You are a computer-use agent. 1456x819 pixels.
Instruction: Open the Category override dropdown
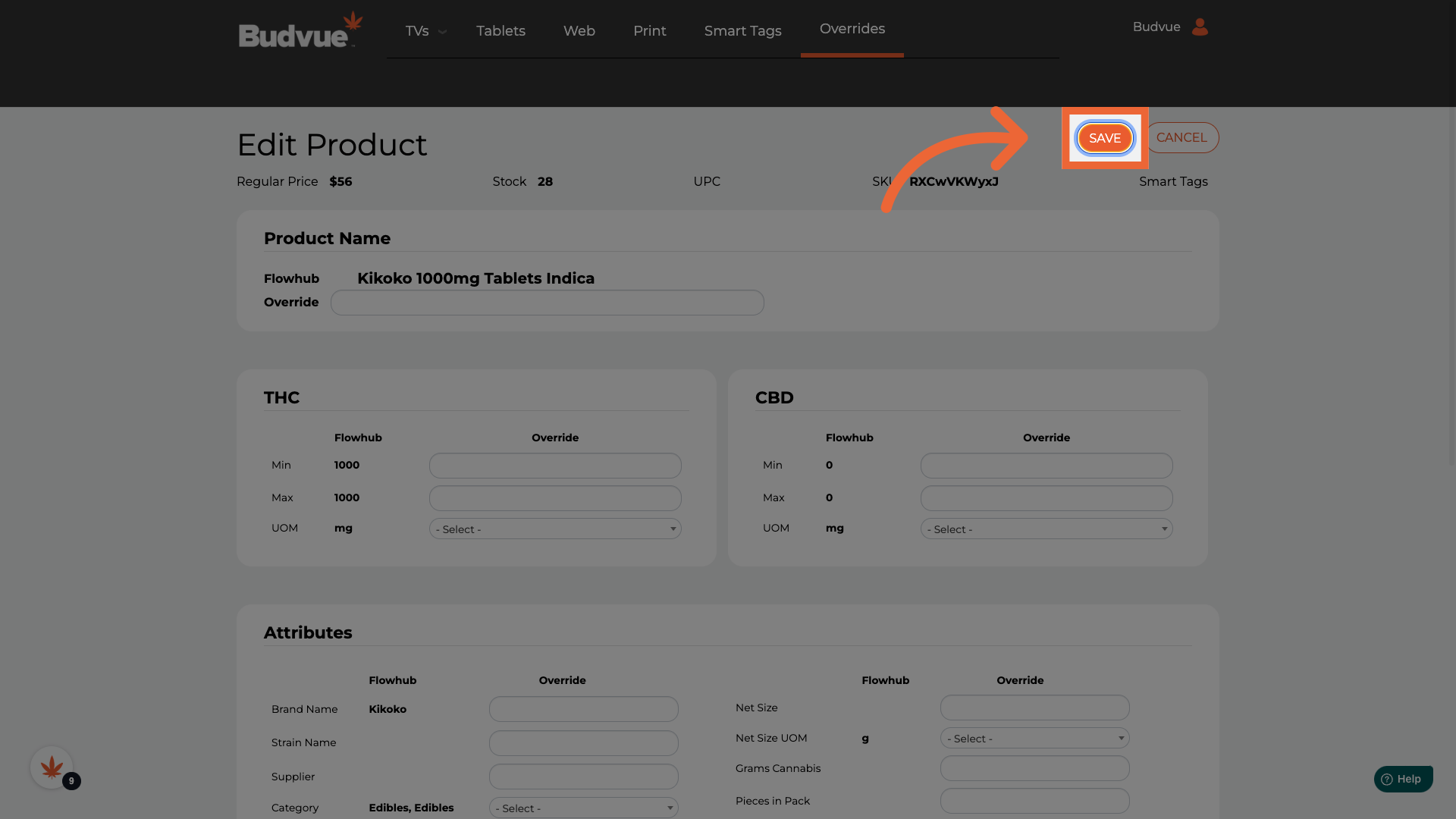click(x=583, y=808)
